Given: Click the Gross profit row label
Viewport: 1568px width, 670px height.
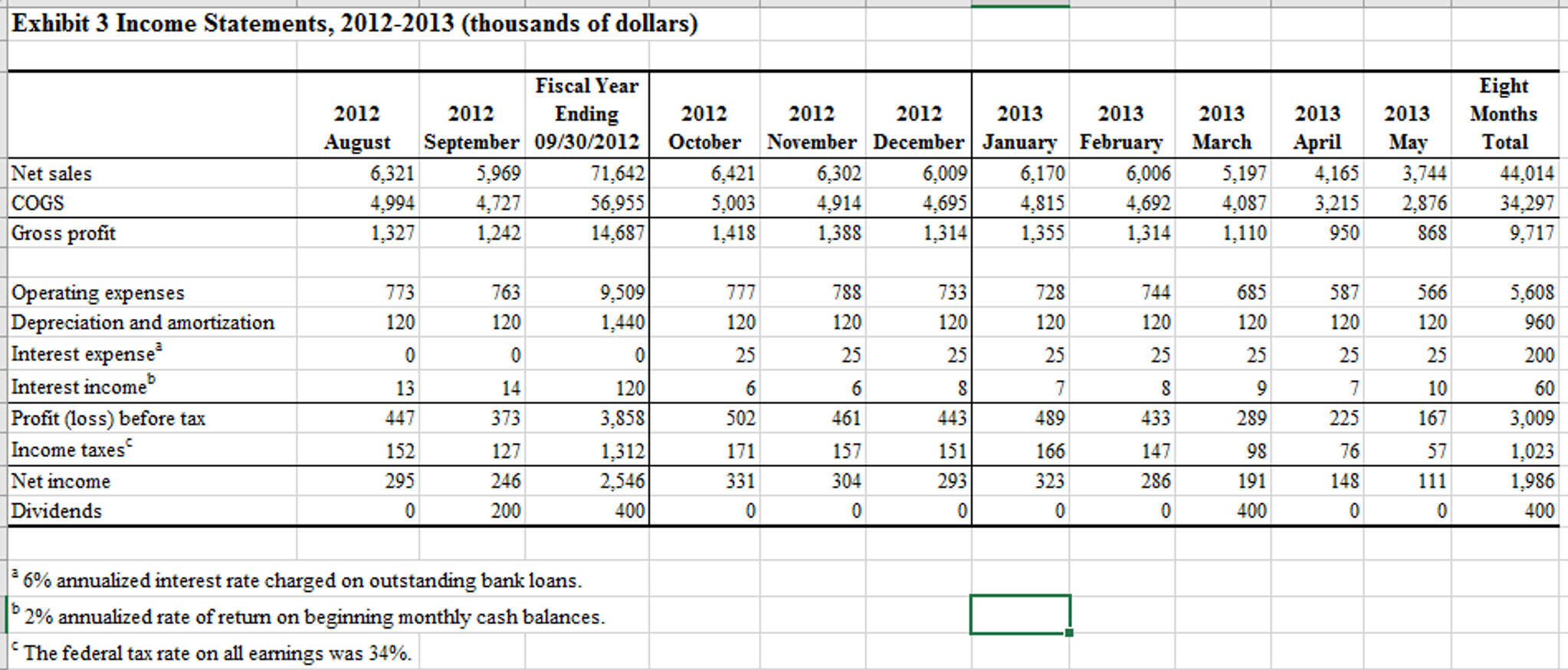Looking at the screenshot, I should [64, 233].
